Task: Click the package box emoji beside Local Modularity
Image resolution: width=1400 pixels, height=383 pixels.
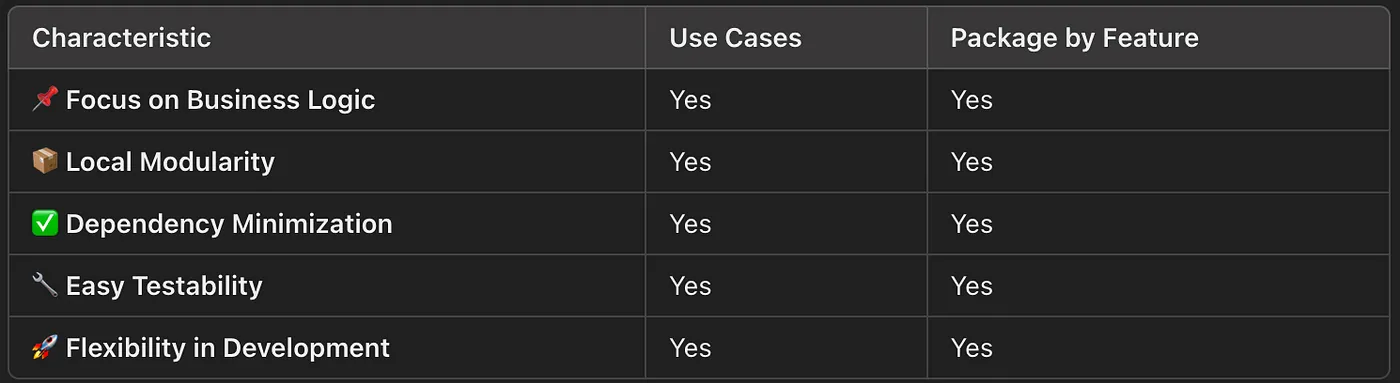Action: (x=45, y=162)
